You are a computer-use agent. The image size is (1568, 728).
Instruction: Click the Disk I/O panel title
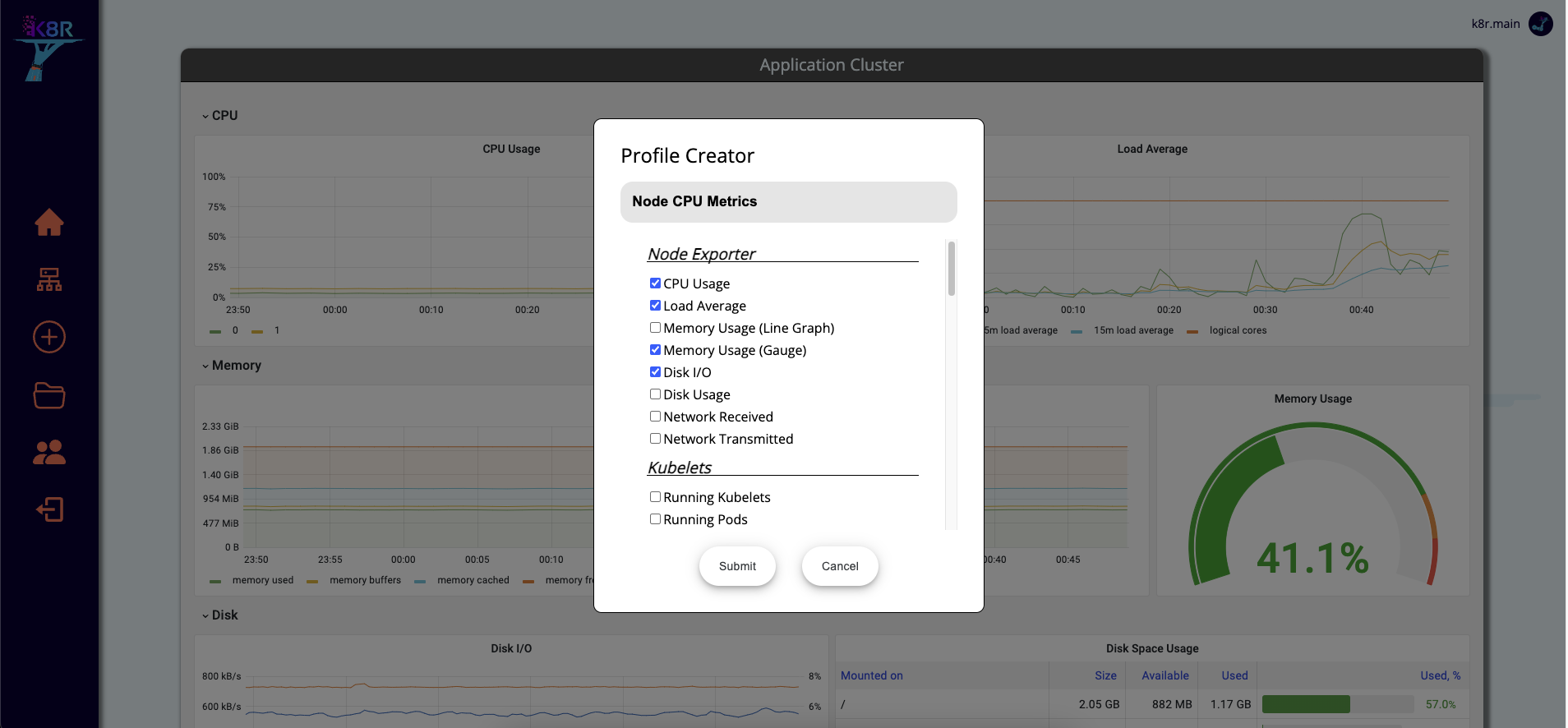[511, 648]
